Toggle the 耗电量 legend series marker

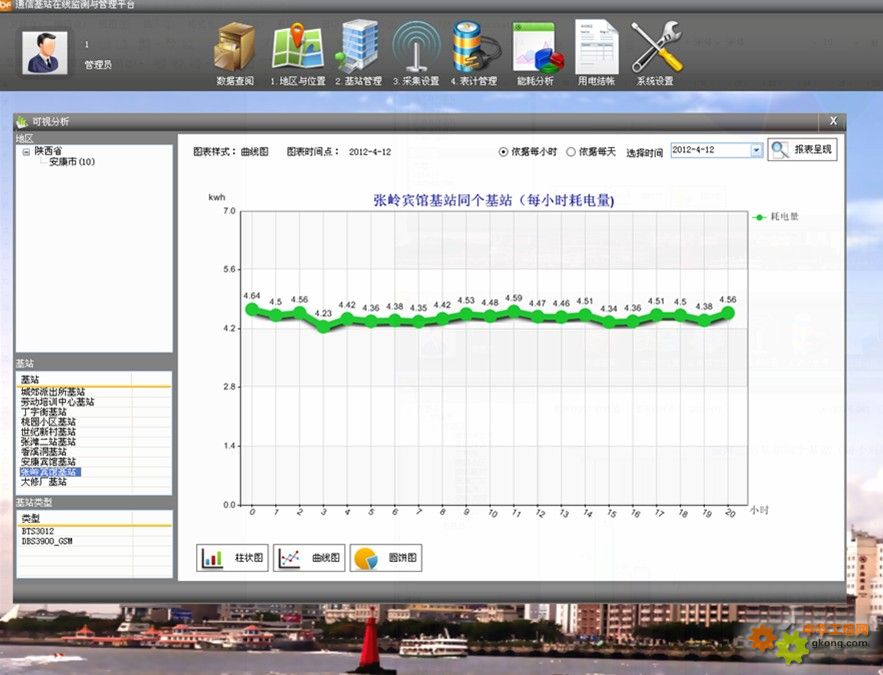coord(761,216)
